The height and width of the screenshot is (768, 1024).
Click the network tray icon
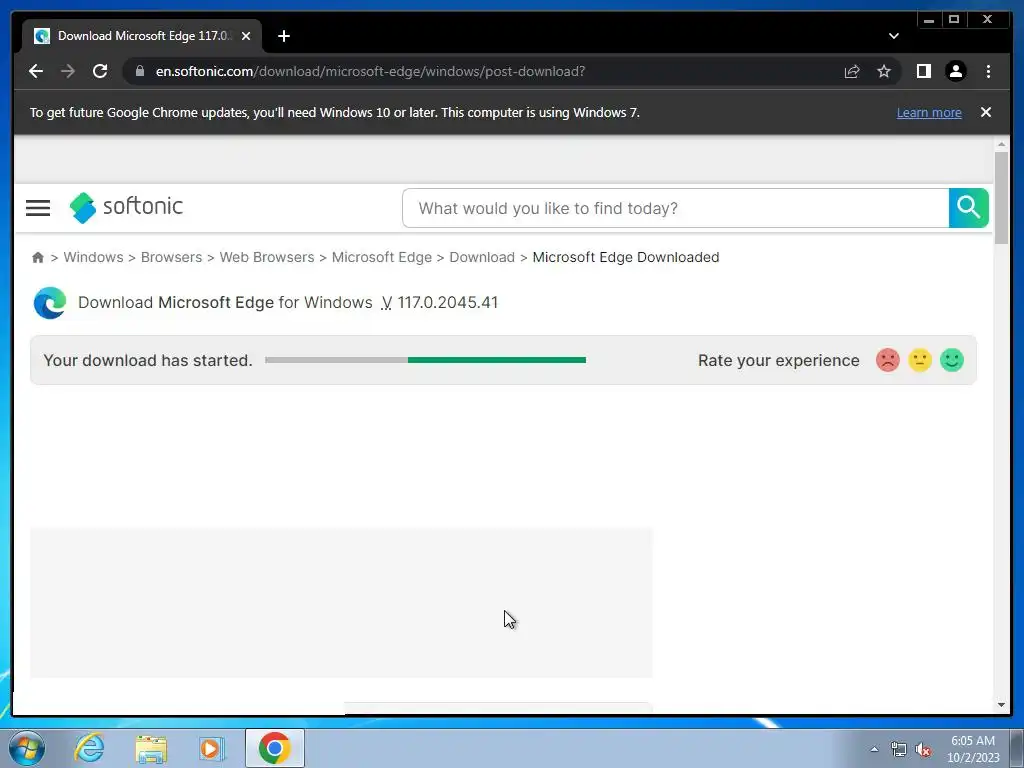pos(899,750)
